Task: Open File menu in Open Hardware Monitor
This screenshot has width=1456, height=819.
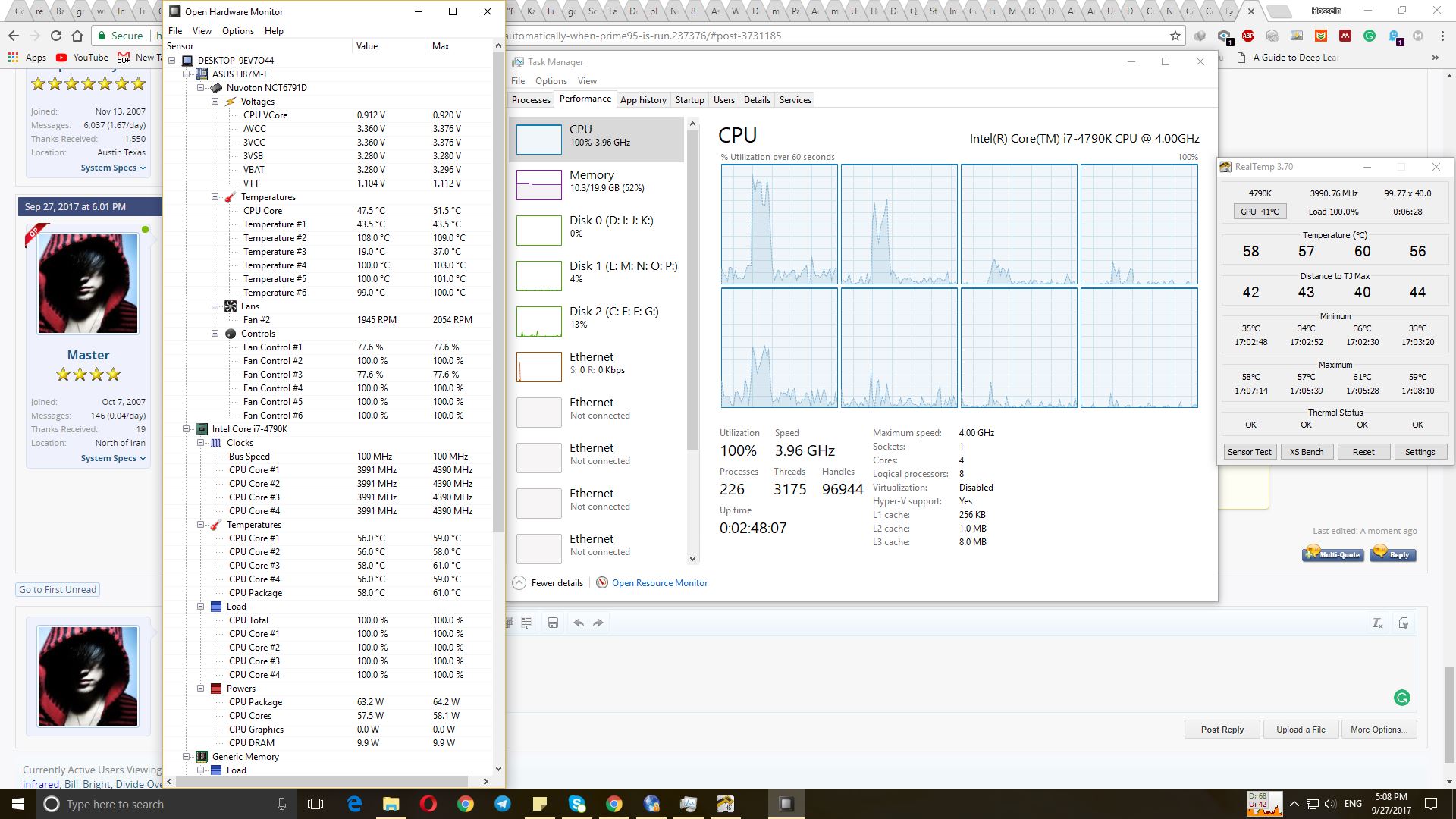Action: 175,31
